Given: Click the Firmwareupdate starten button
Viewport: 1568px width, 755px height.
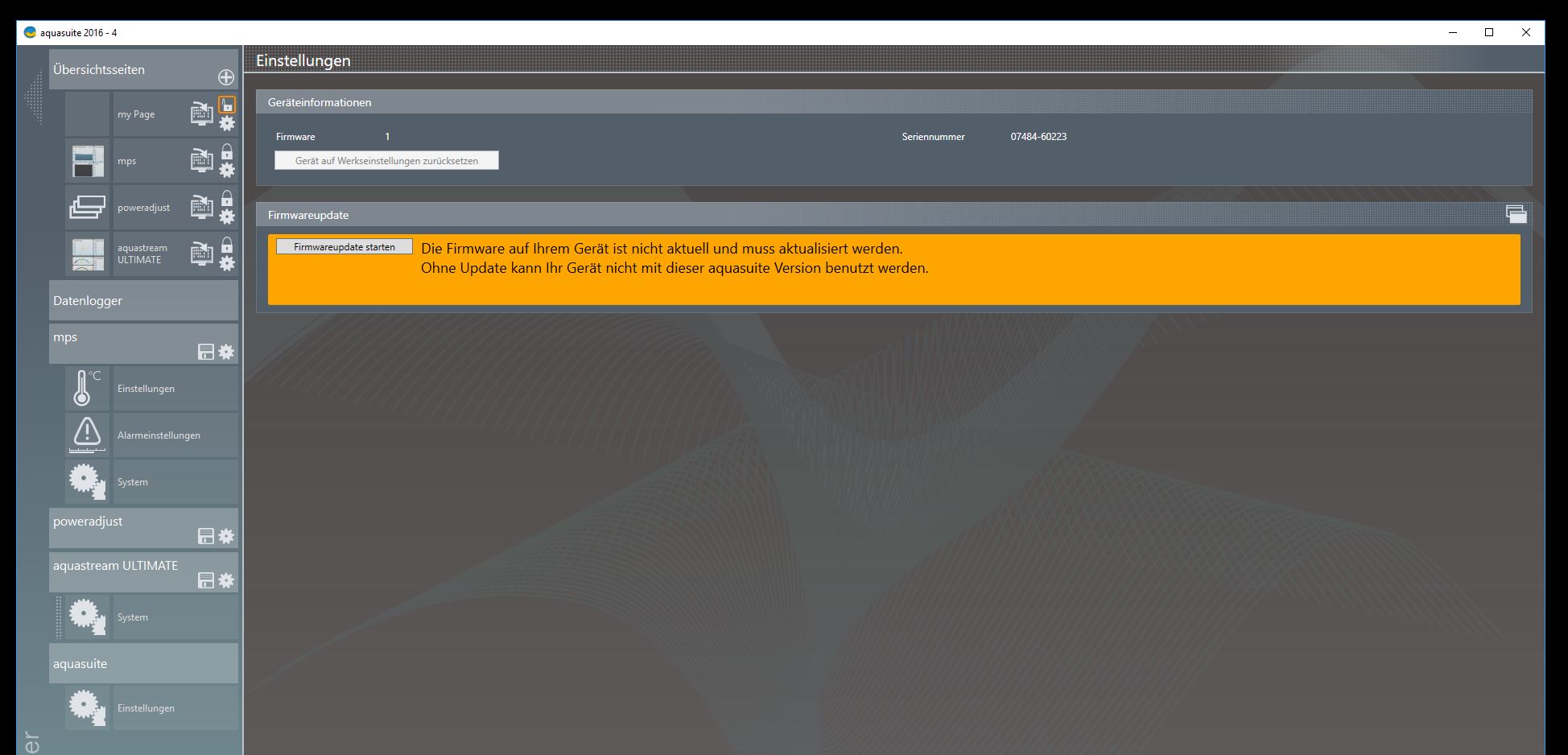Looking at the screenshot, I should [x=345, y=247].
